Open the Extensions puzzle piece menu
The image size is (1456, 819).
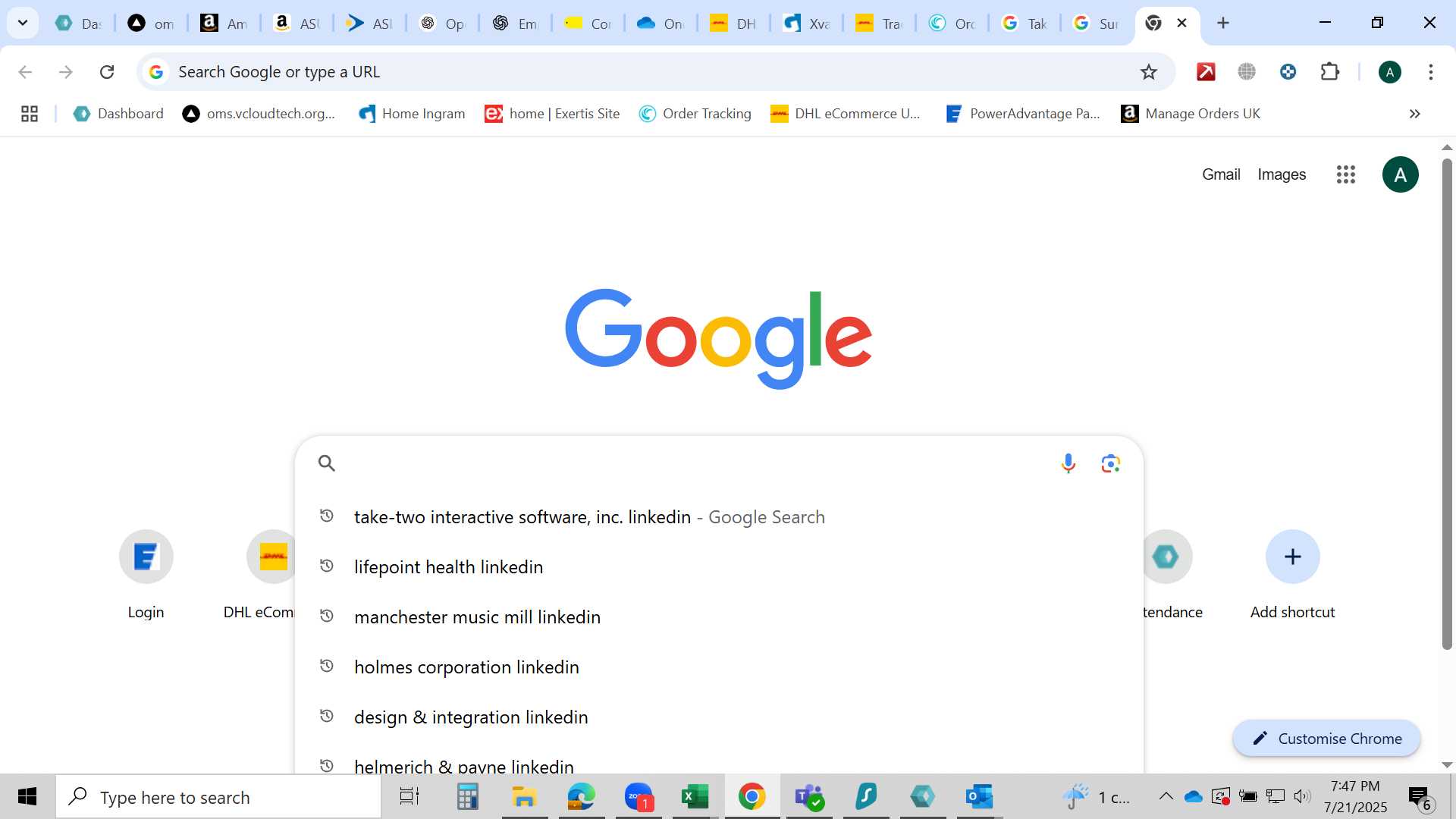point(1329,72)
